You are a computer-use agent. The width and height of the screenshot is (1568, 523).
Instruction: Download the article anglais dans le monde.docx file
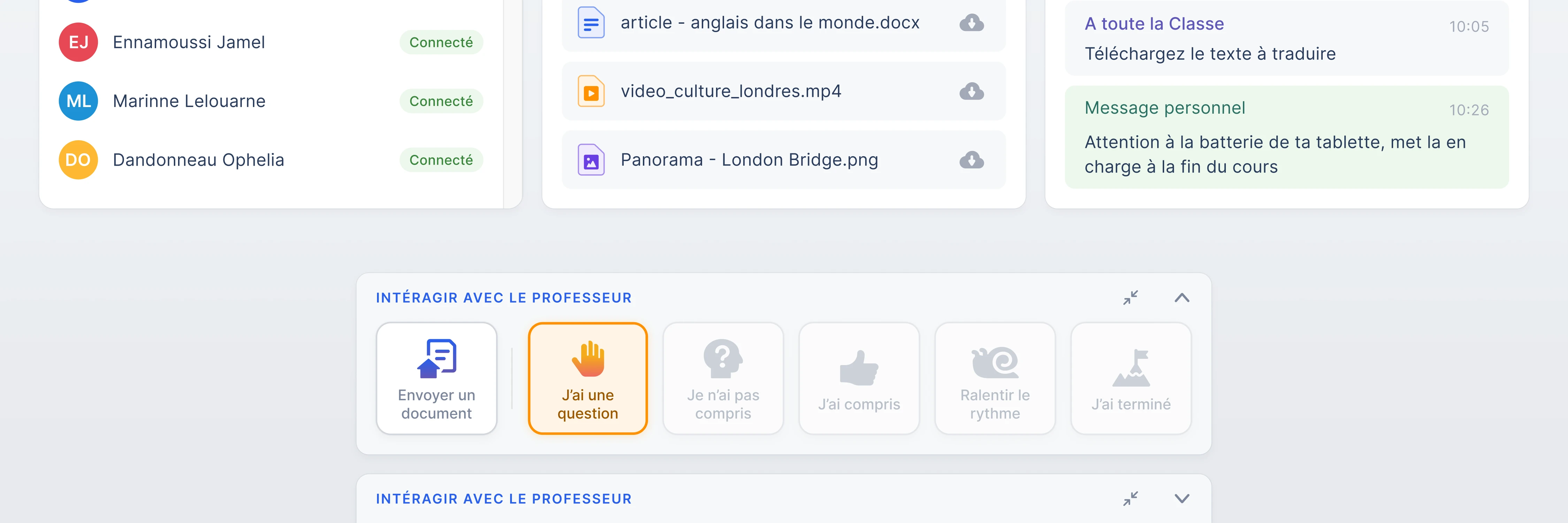971,23
